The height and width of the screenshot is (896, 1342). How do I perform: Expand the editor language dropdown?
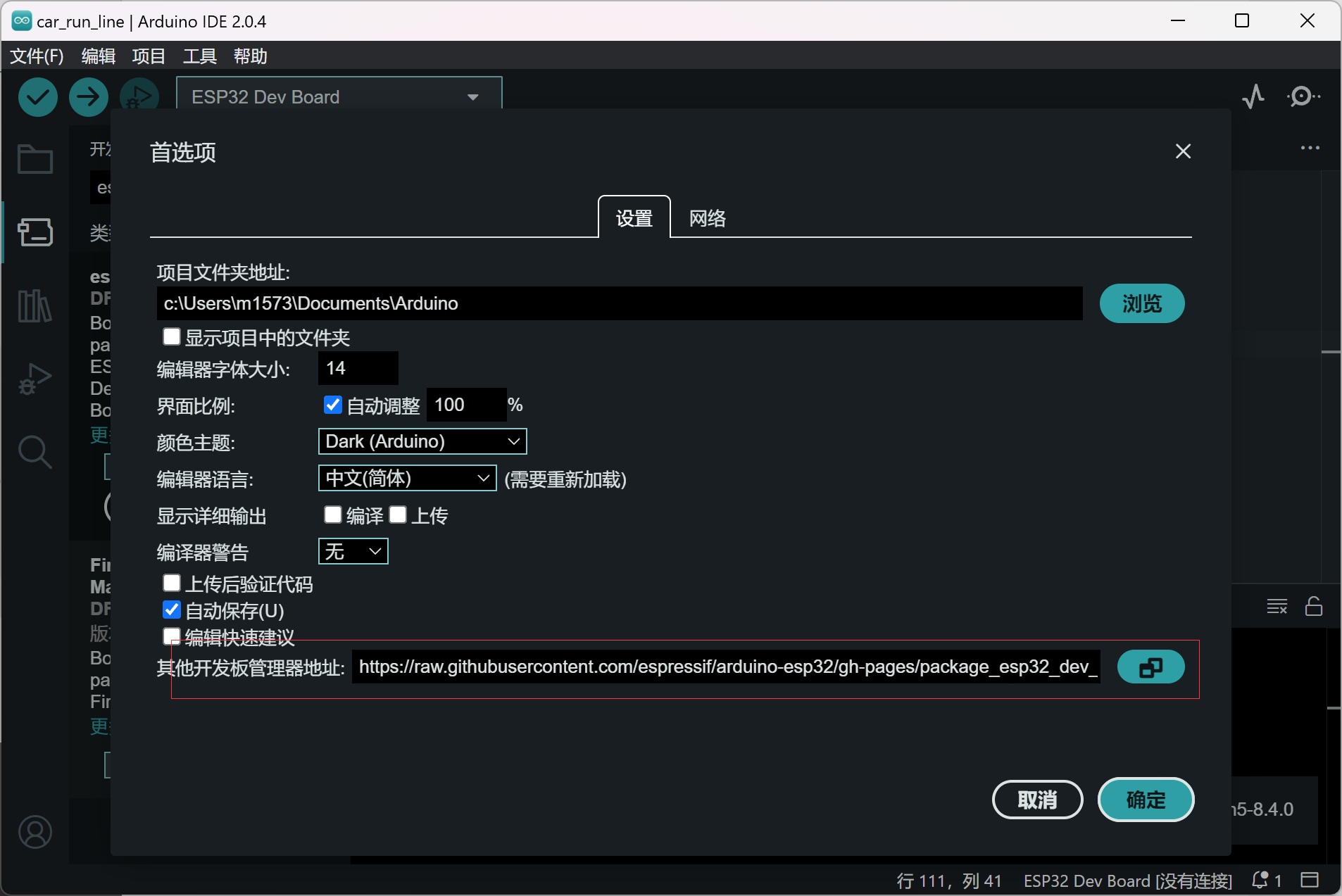click(407, 479)
